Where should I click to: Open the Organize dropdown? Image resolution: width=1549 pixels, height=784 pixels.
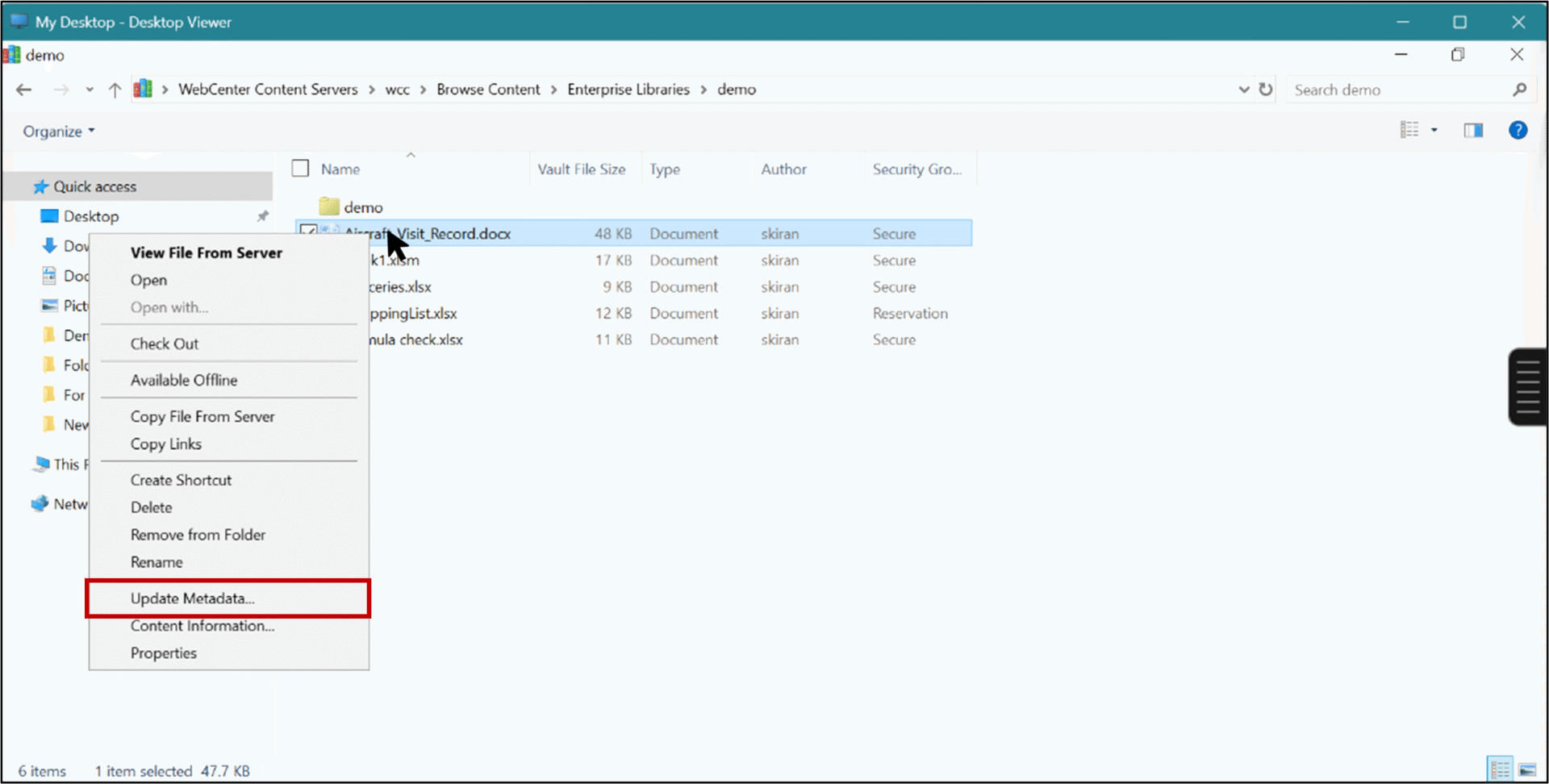pos(57,131)
